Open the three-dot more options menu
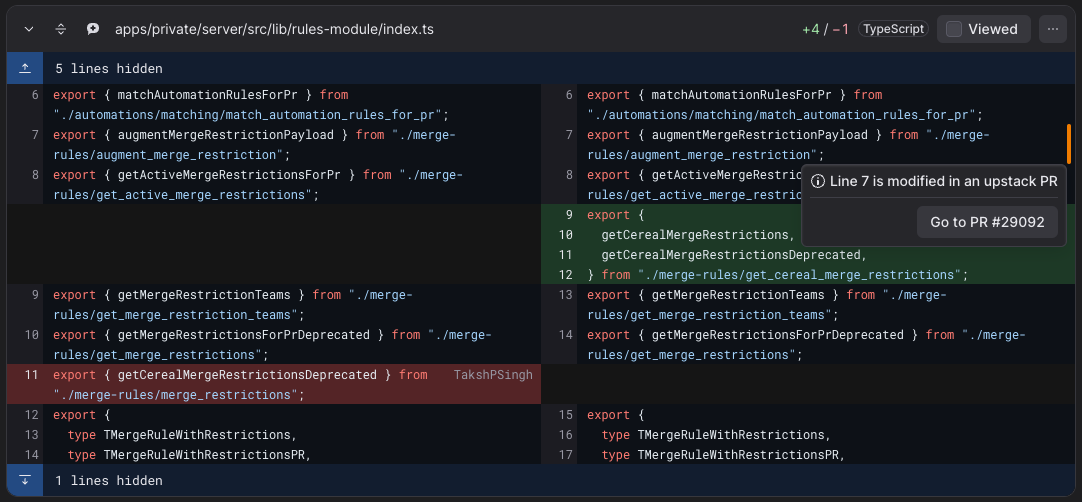The image size is (1082, 502). pyautogui.click(x=1052, y=29)
